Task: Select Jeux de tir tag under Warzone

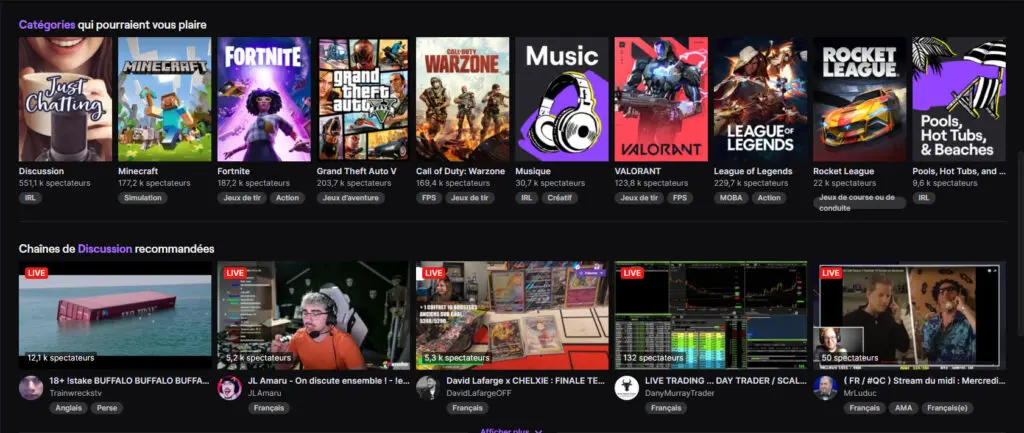Action: [x=470, y=198]
